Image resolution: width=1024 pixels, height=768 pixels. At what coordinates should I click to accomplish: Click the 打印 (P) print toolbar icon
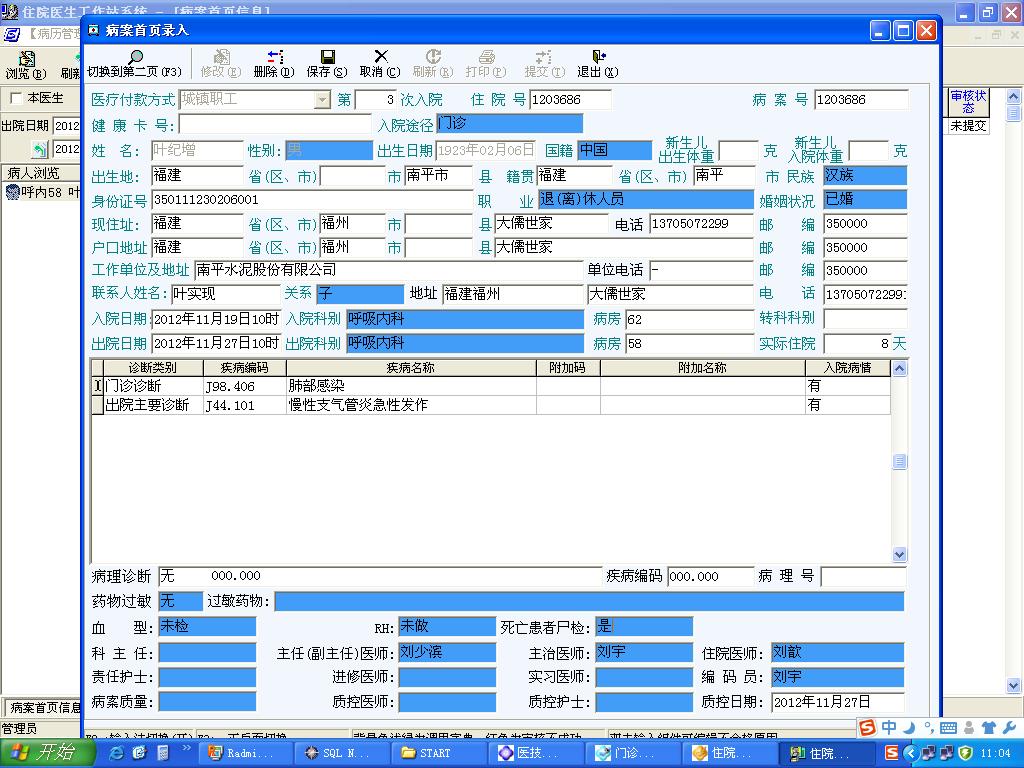click(x=486, y=63)
